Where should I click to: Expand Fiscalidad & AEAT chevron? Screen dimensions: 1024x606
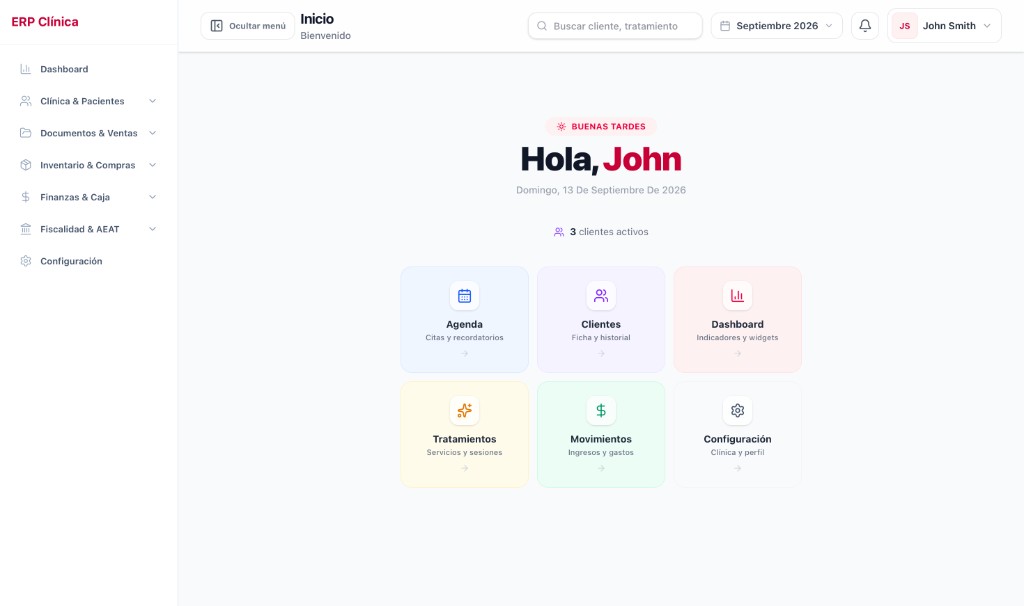(x=152, y=229)
